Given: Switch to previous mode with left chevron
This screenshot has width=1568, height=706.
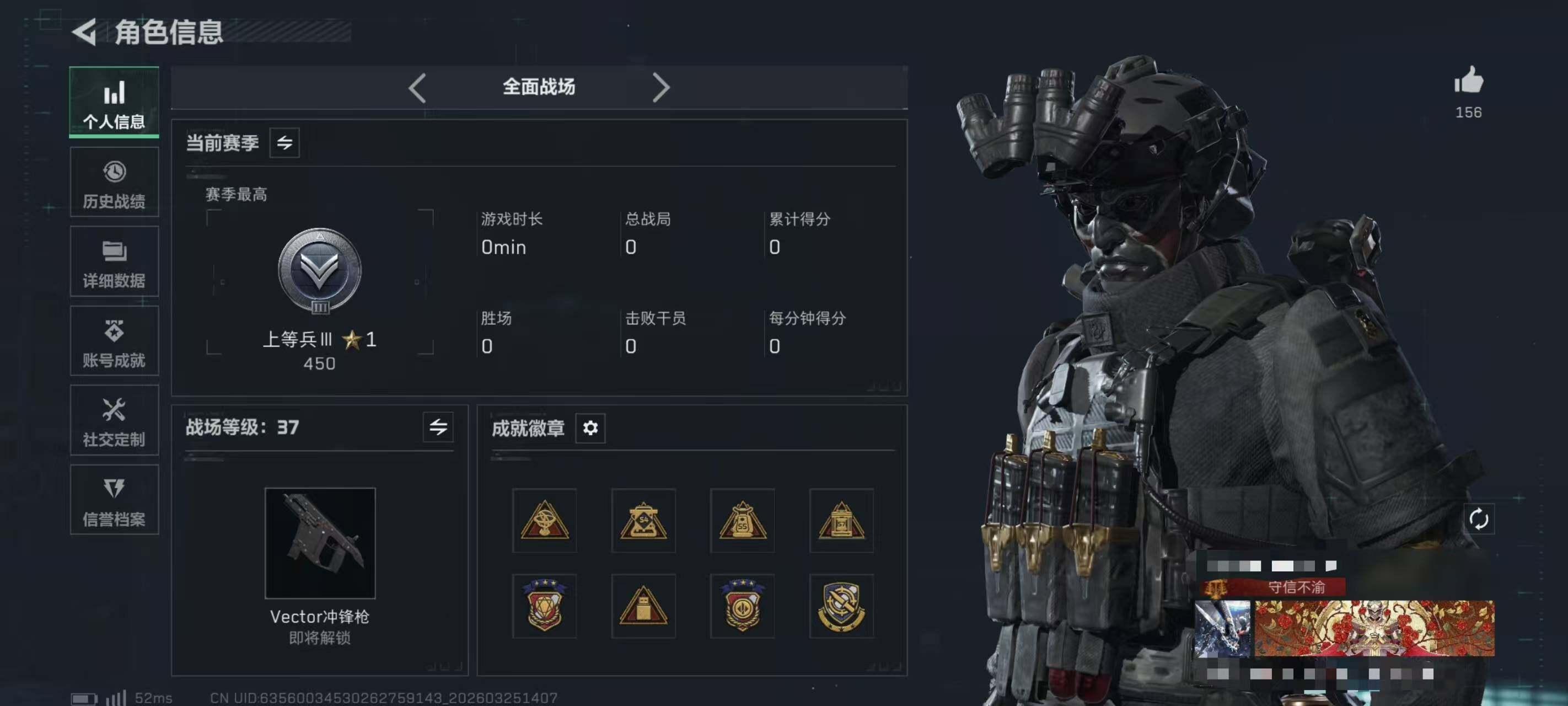Looking at the screenshot, I should click(417, 88).
